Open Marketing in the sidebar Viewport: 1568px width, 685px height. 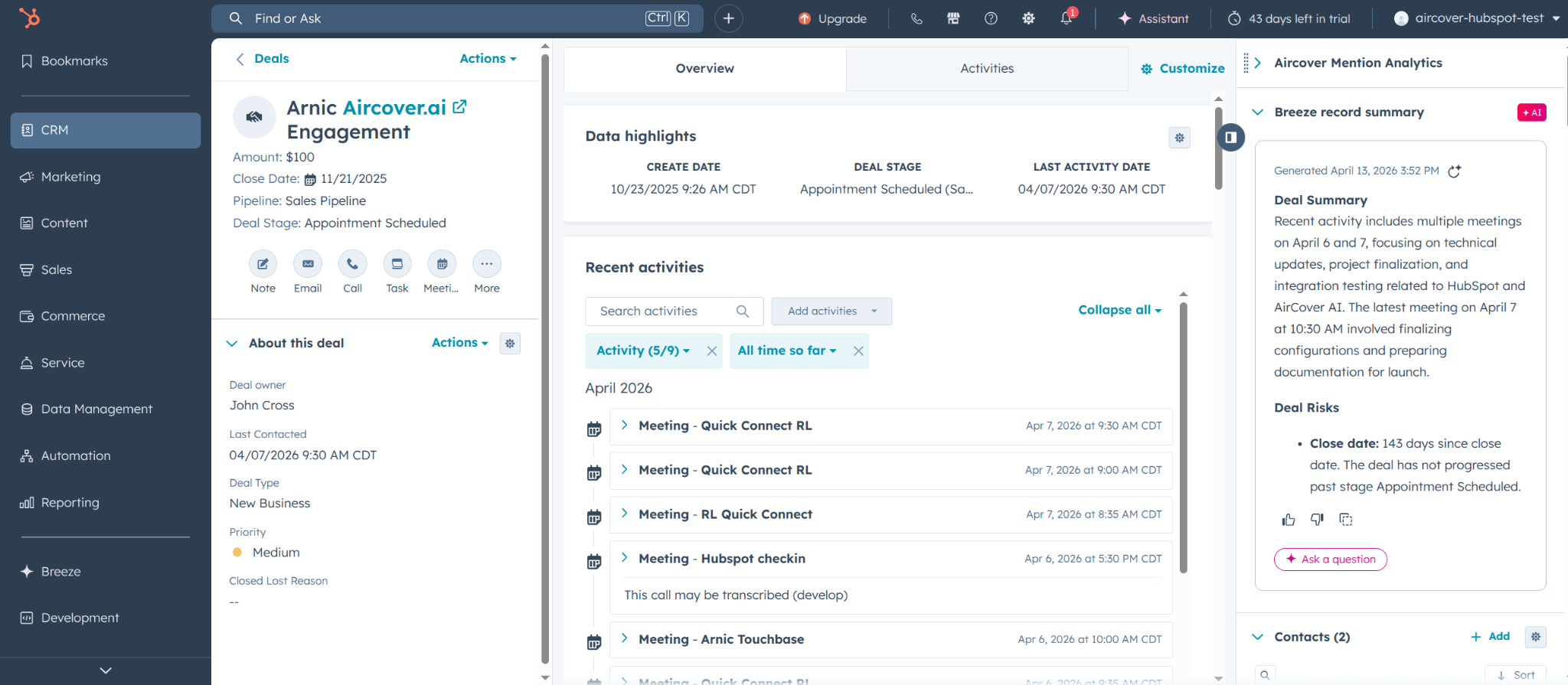pos(106,177)
